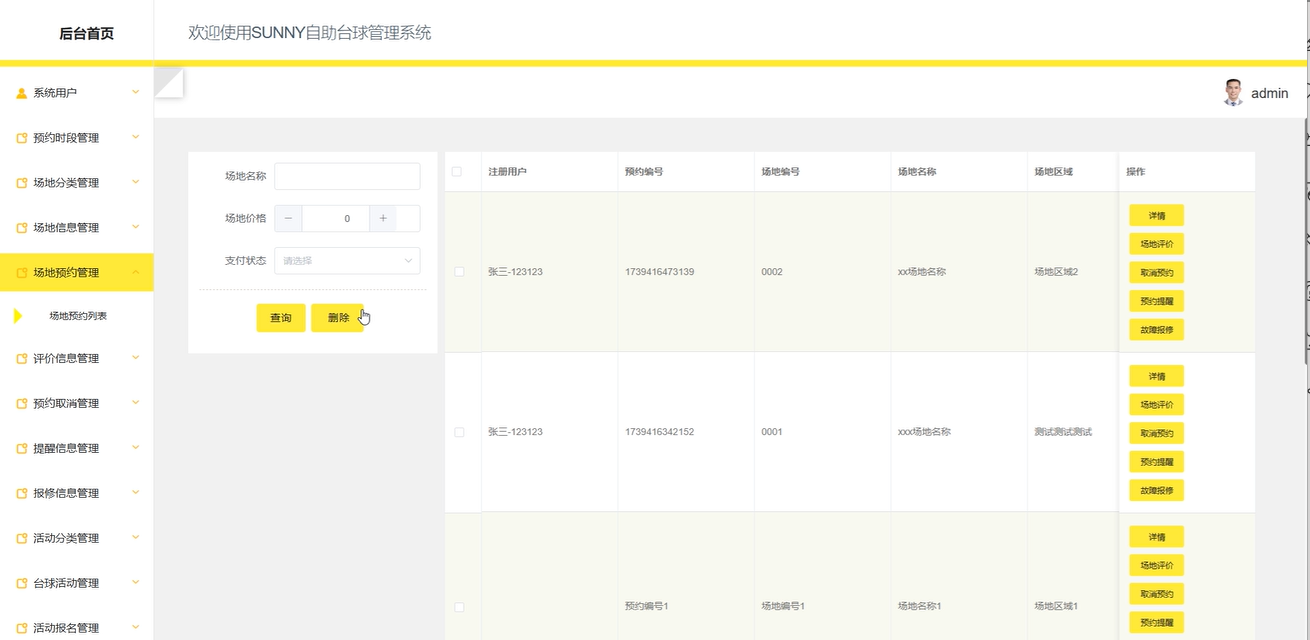Click cell 0002 in 场地编号 column
The width and height of the screenshot is (1310, 640).
(x=772, y=272)
